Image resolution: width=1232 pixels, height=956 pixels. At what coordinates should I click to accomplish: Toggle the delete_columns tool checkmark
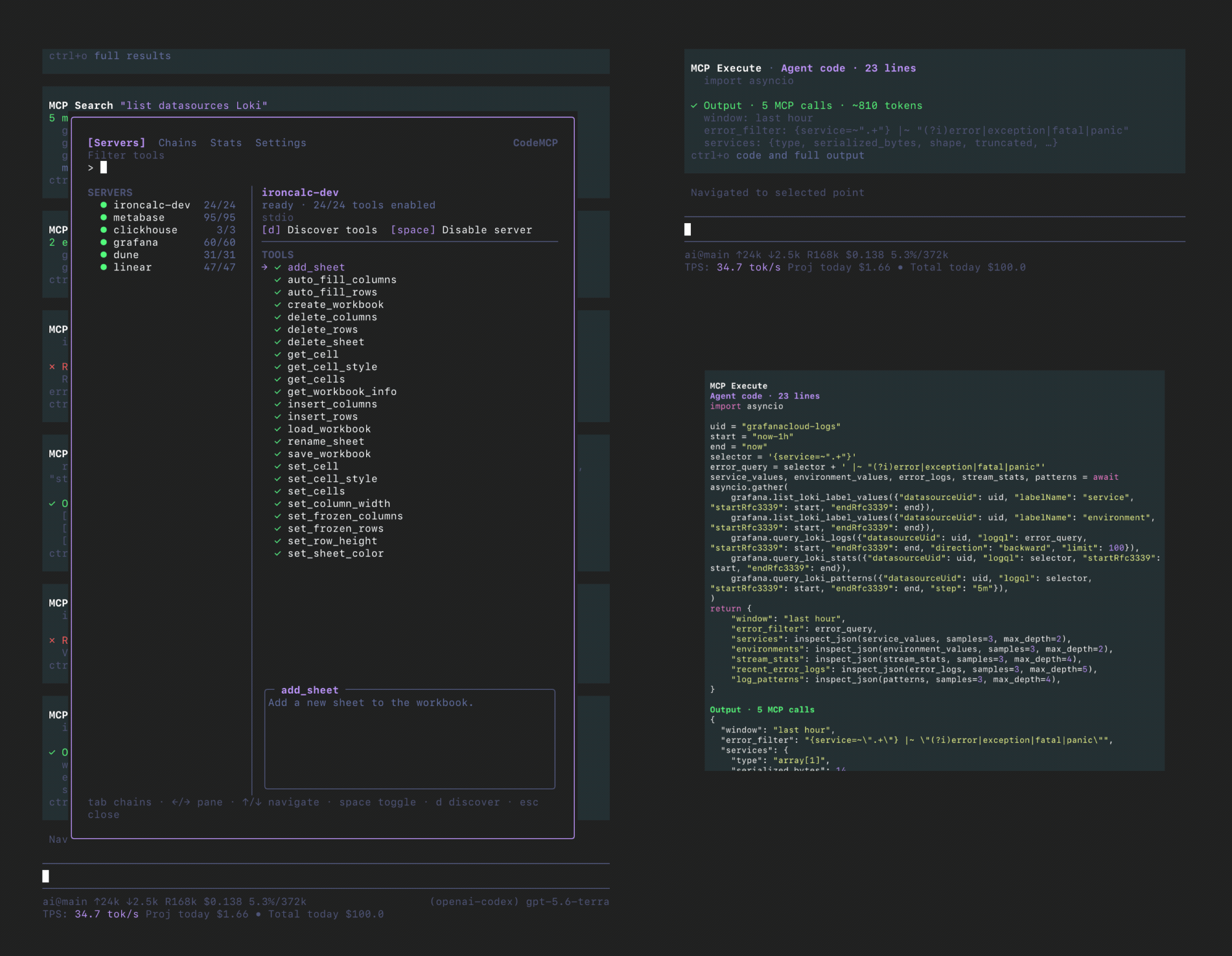tap(278, 317)
